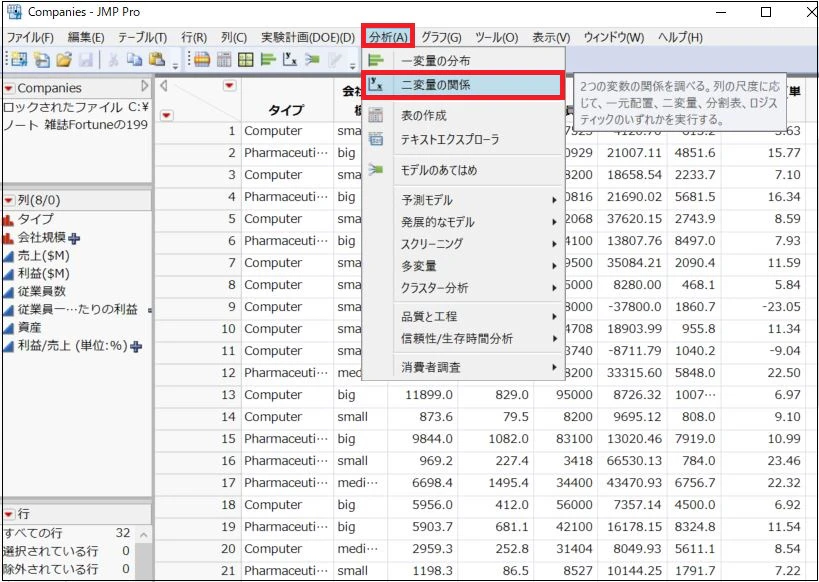This screenshot has width=819, height=582.
Task: Click the 選択されている行 label
Action: (50, 551)
